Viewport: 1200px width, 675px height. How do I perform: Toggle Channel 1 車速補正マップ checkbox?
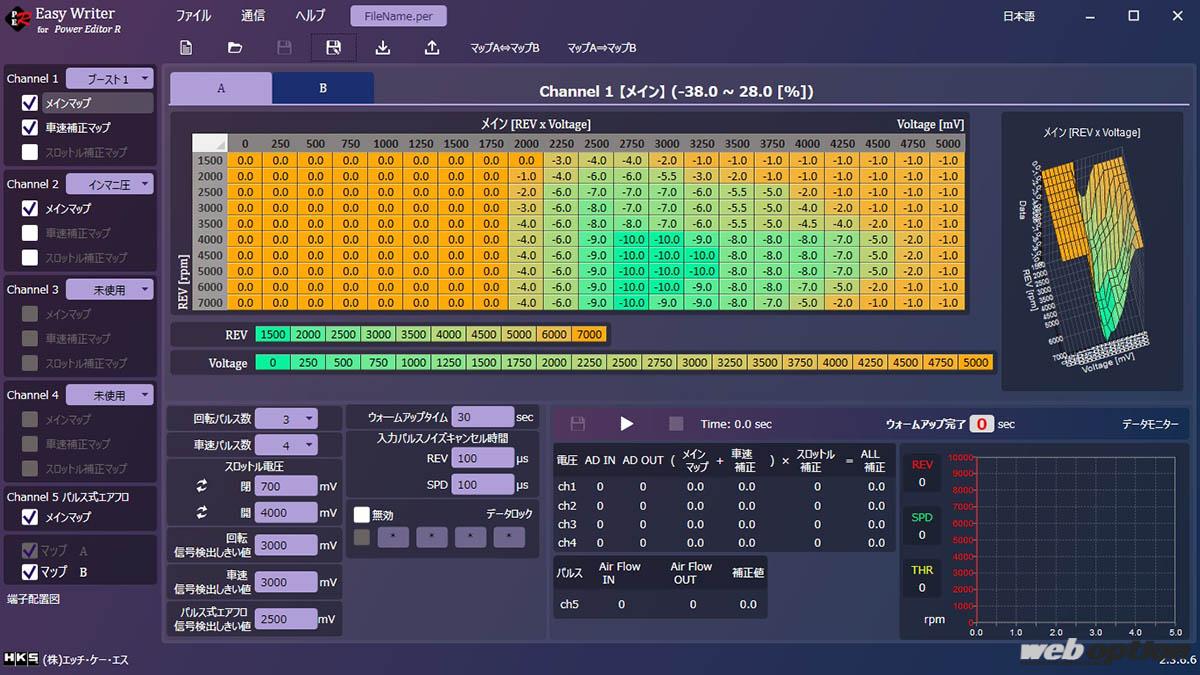pyautogui.click(x=30, y=128)
